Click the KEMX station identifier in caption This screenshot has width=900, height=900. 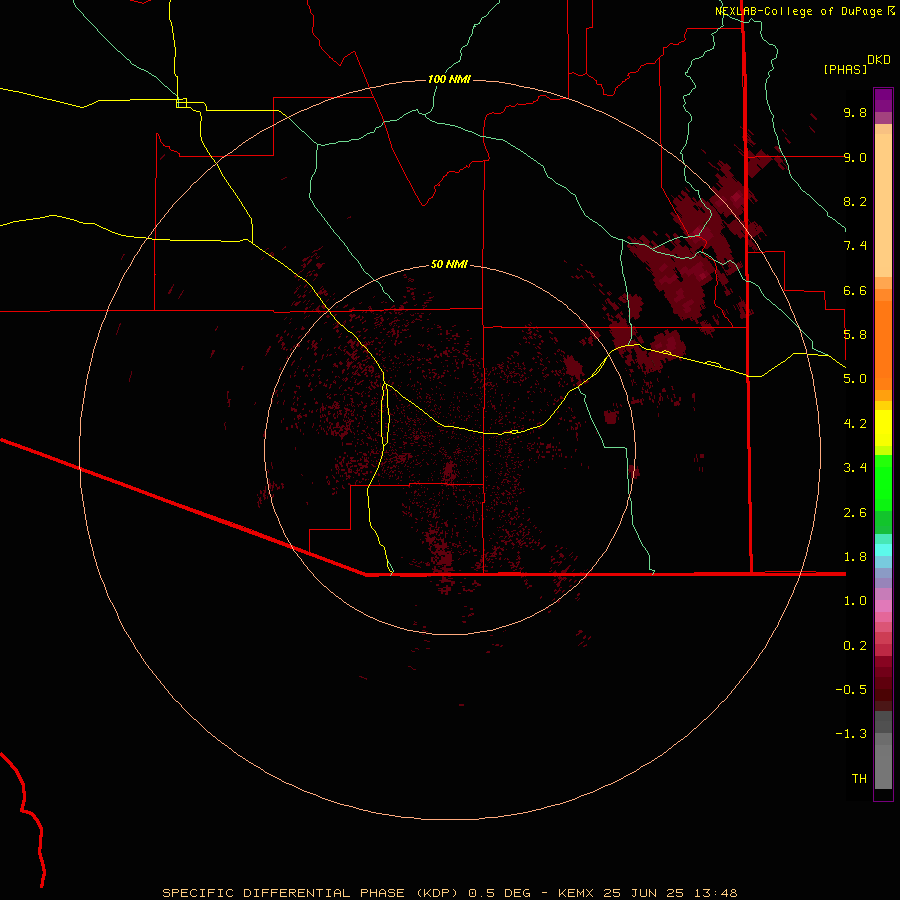pyautogui.click(x=576, y=893)
